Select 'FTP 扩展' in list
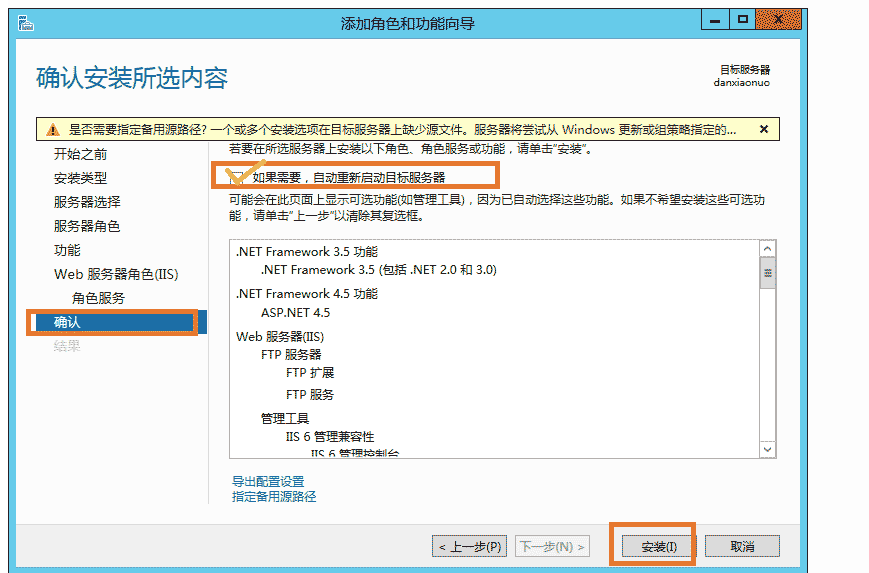 (x=310, y=373)
